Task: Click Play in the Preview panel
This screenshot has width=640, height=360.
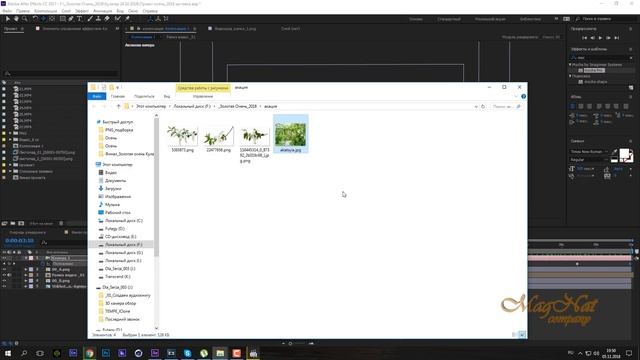Action: click(600, 38)
